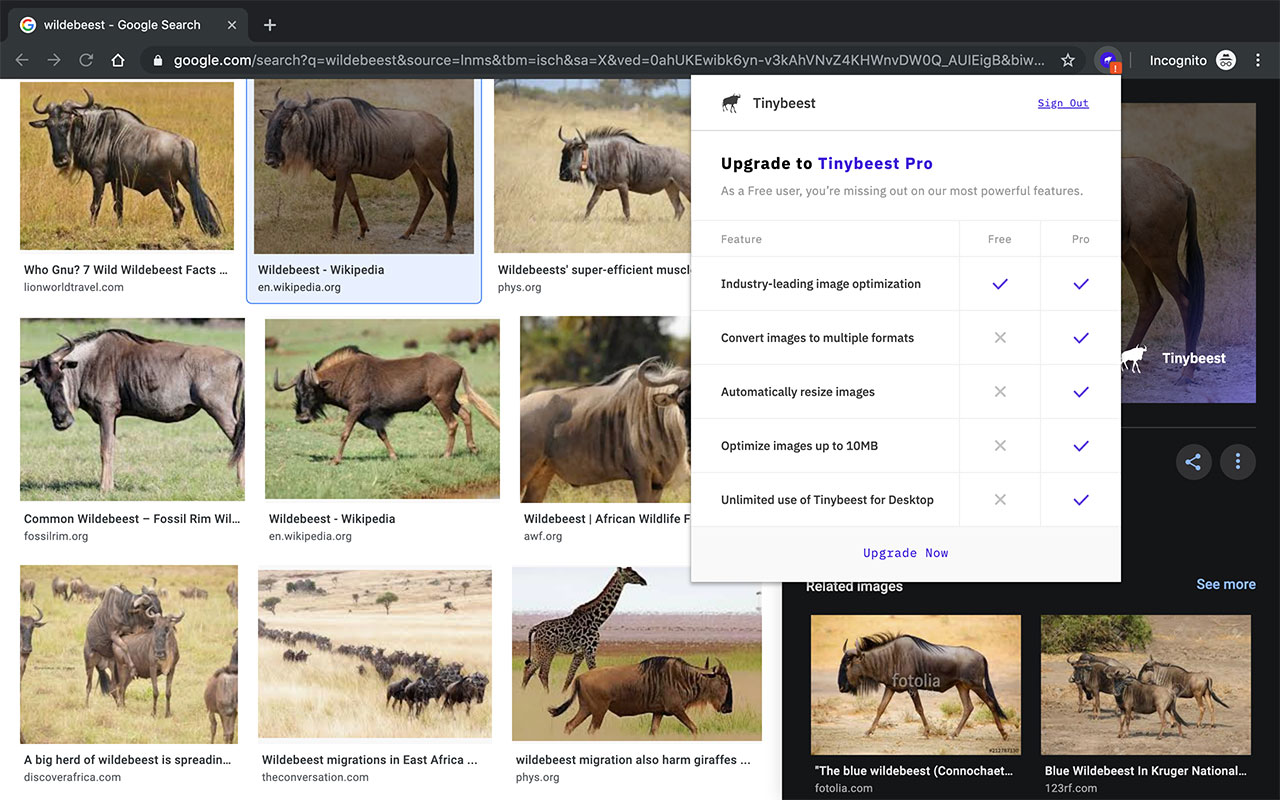Sign out of Tinybeest
1280x800 pixels.
click(x=1063, y=103)
